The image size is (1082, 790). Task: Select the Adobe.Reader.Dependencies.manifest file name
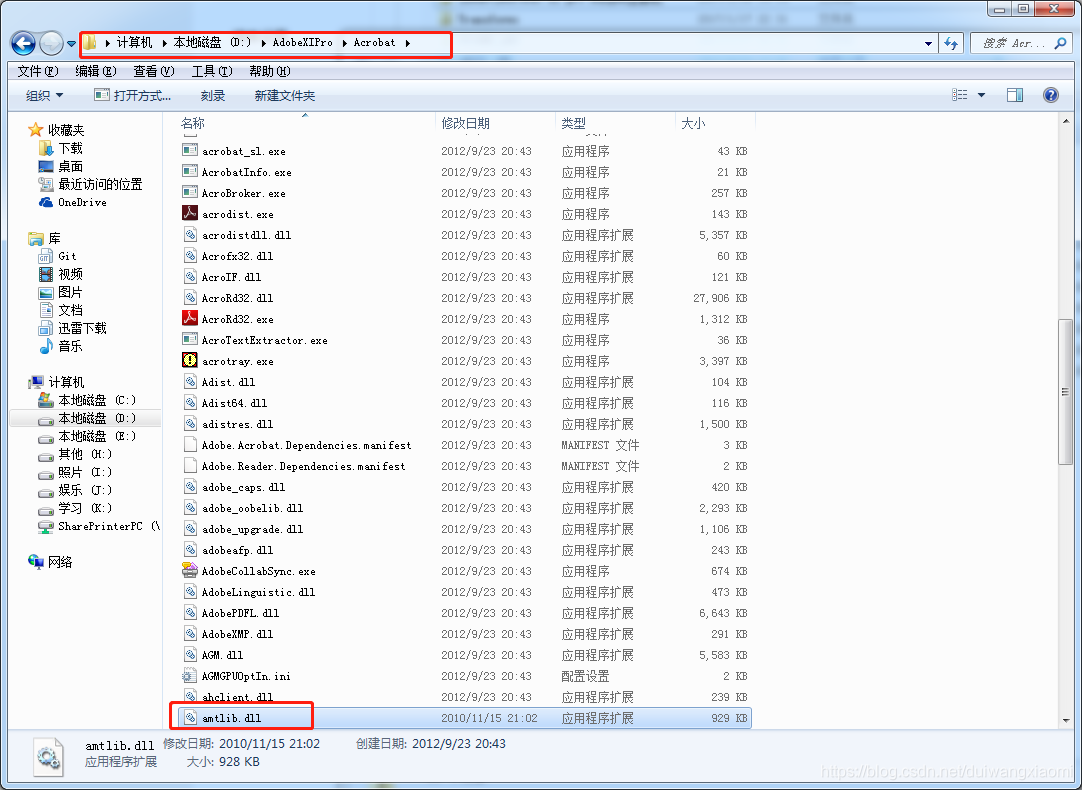[304, 466]
